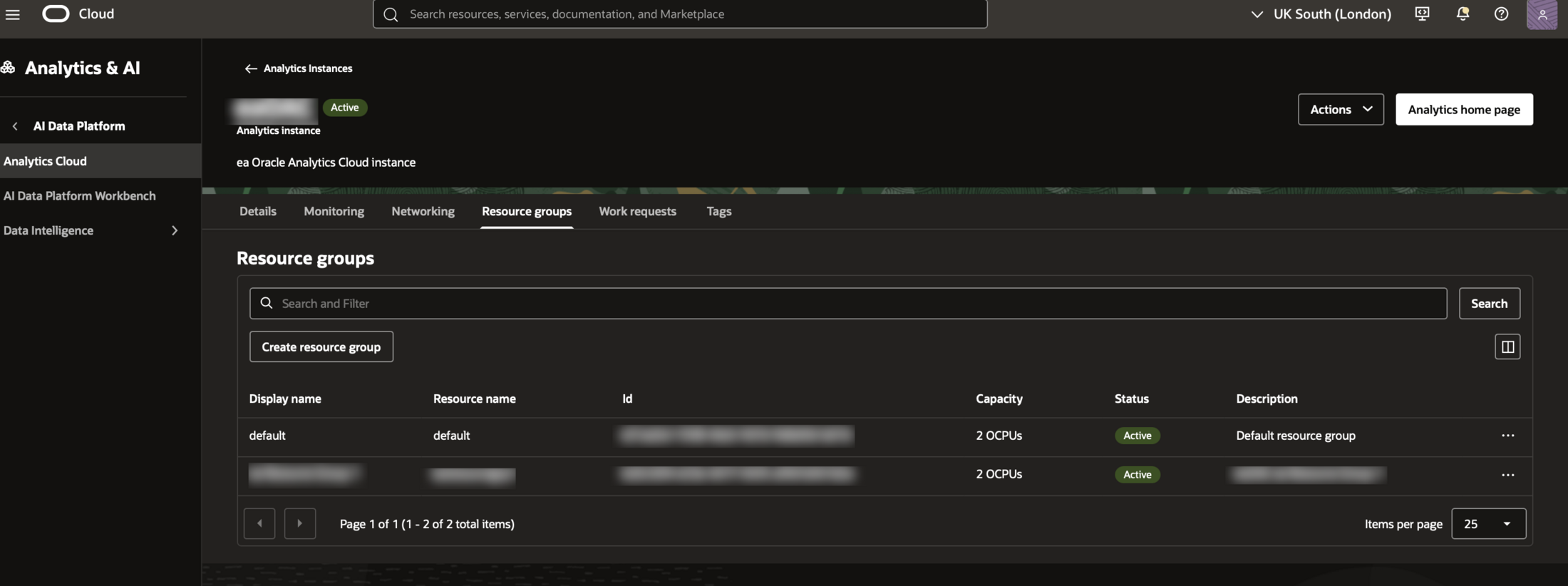Open actions menu for default resource group
1568x586 pixels.
tap(1508, 436)
